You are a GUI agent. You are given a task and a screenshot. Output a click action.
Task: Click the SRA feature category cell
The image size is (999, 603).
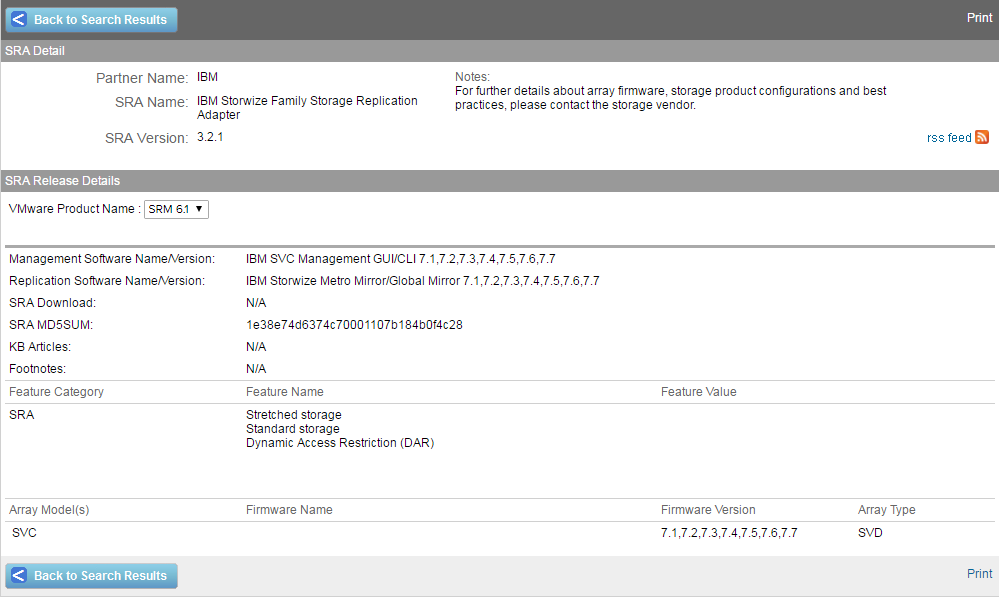[x=22, y=415]
